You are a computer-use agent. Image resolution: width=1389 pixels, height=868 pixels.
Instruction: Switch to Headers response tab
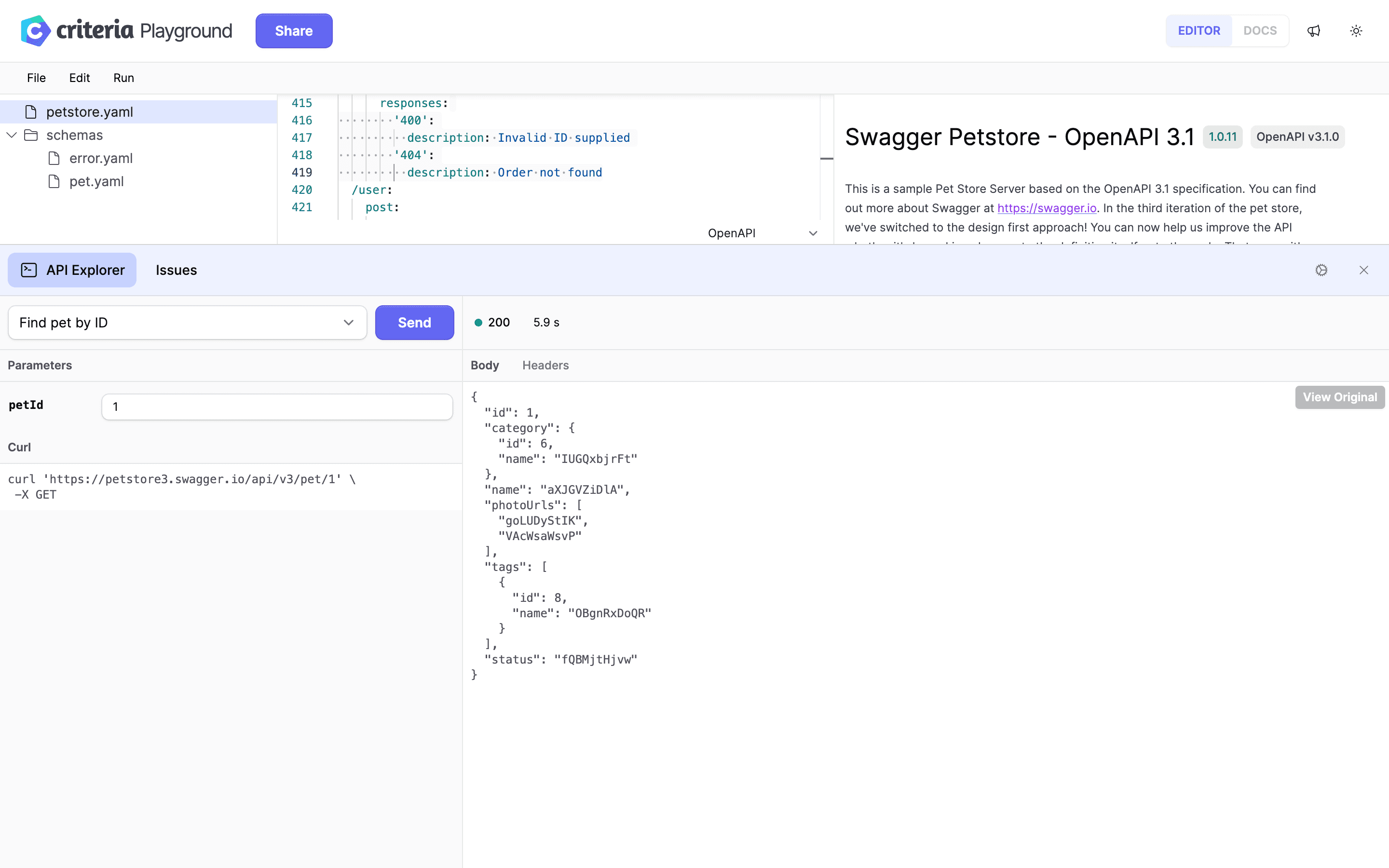[545, 365]
